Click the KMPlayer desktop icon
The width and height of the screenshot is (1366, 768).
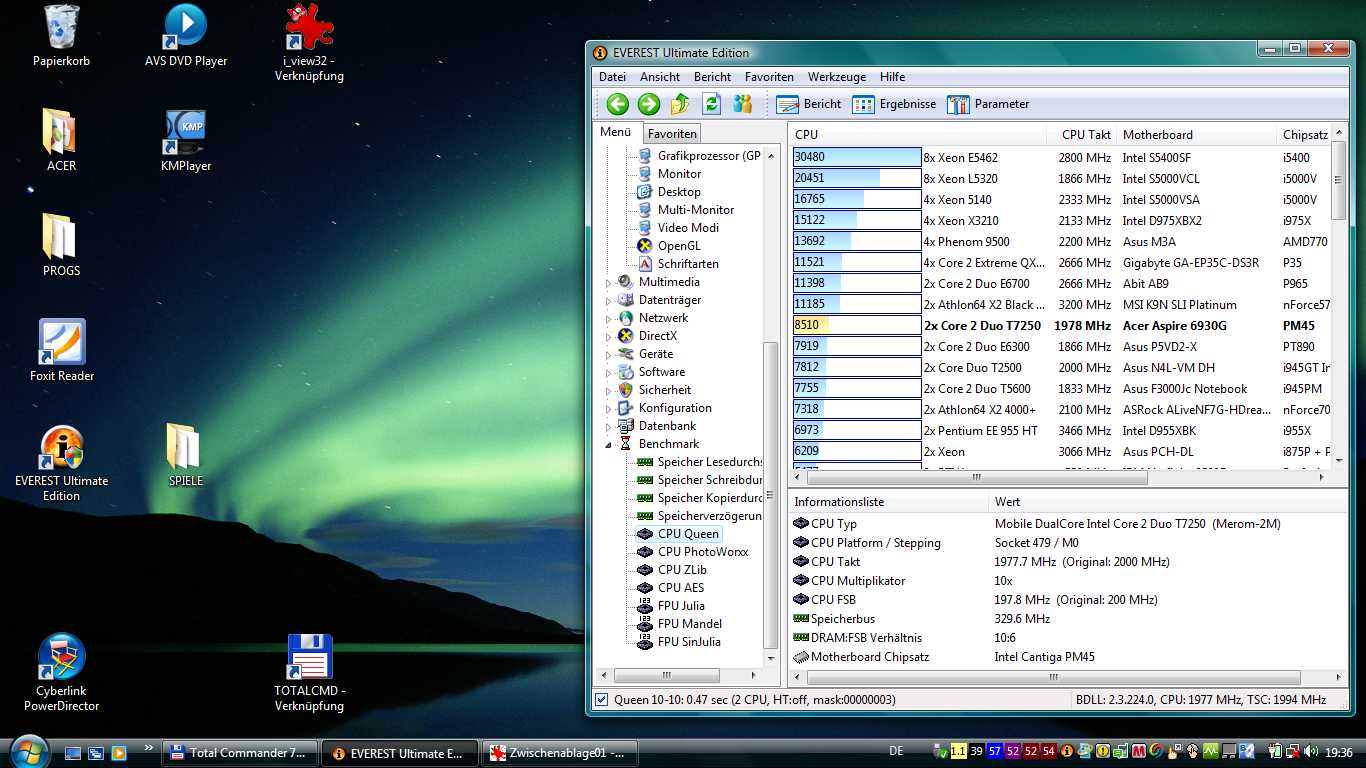[186, 140]
